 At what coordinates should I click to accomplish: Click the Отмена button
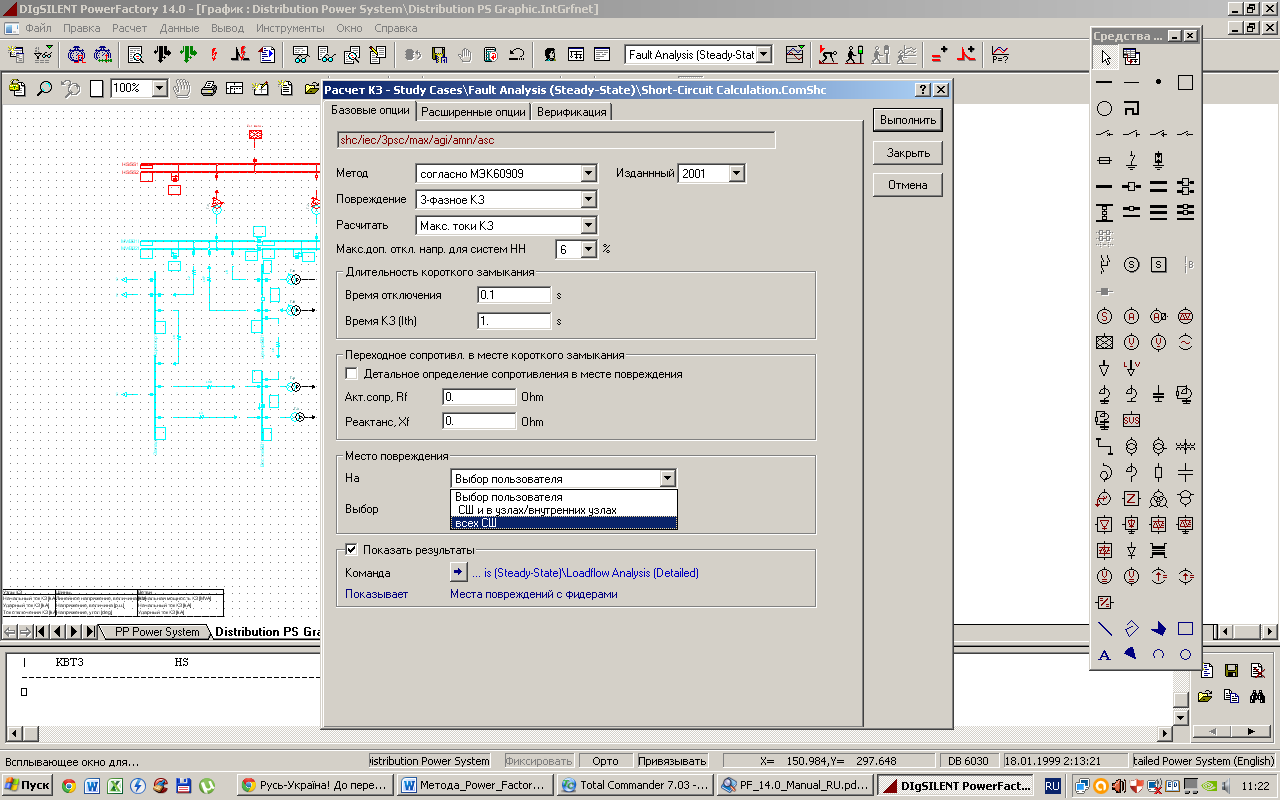click(x=908, y=185)
